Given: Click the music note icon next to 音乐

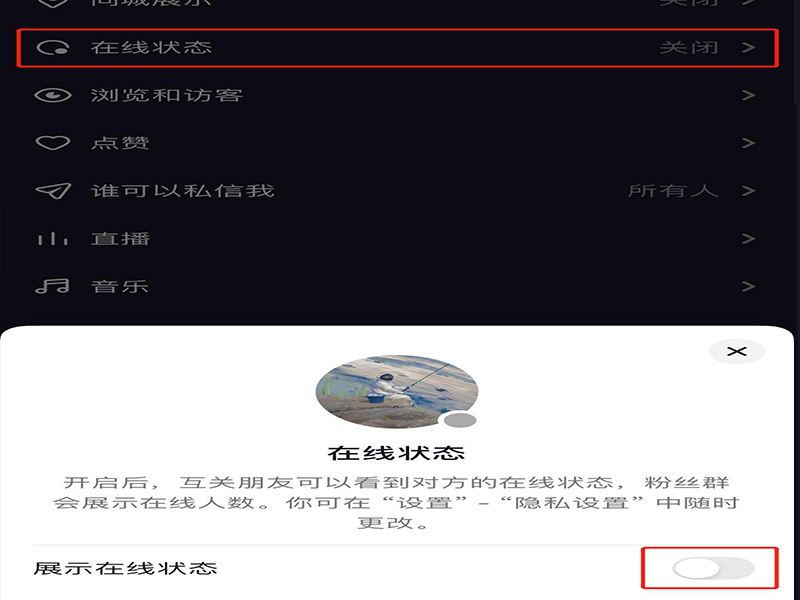Looking at the screenshot, I should click(53, 286).
